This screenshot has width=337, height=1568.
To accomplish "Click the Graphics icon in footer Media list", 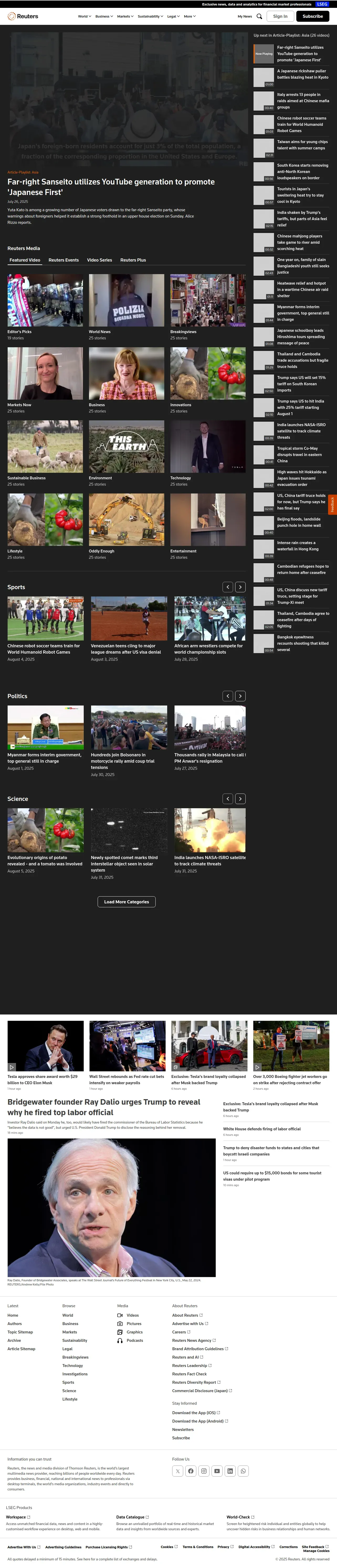I will click(120, 1332).
